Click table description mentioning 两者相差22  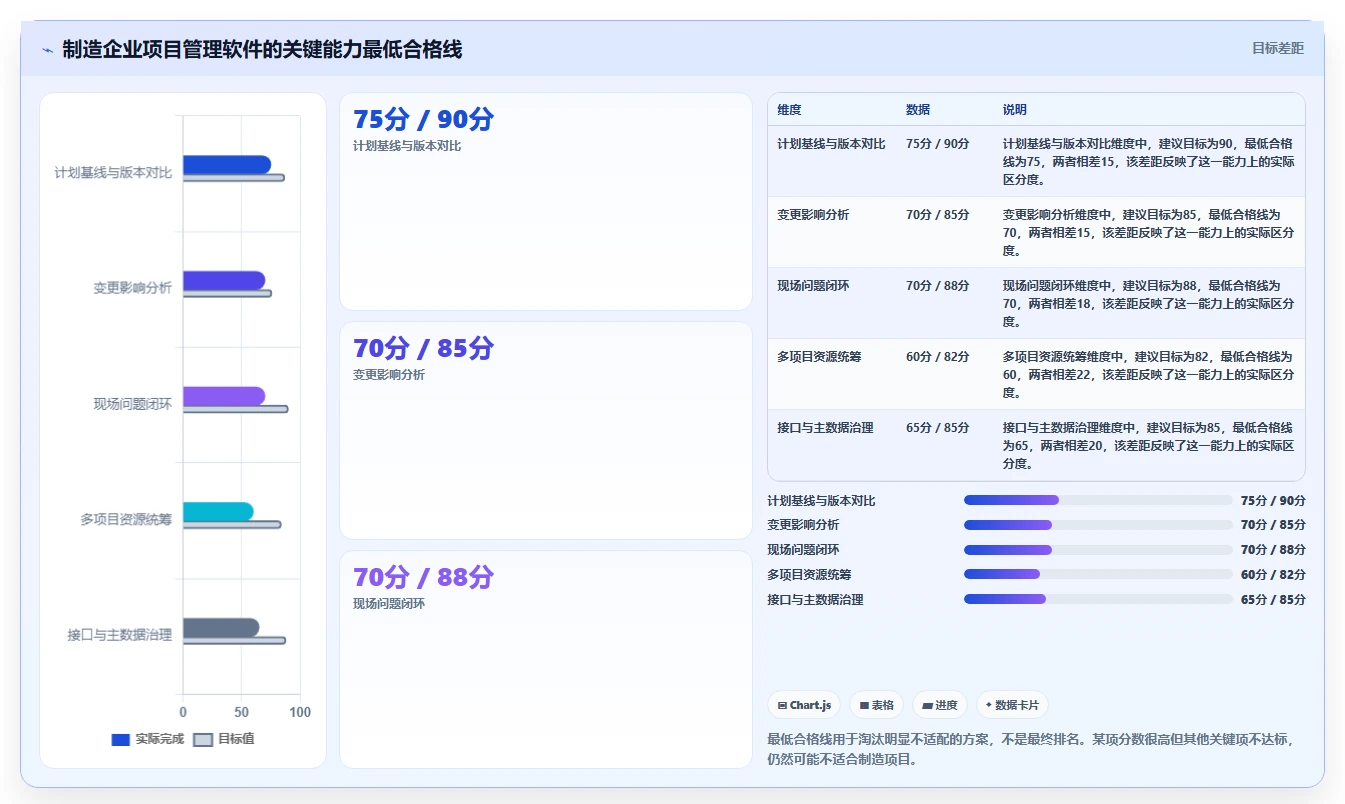(1148, 375)
